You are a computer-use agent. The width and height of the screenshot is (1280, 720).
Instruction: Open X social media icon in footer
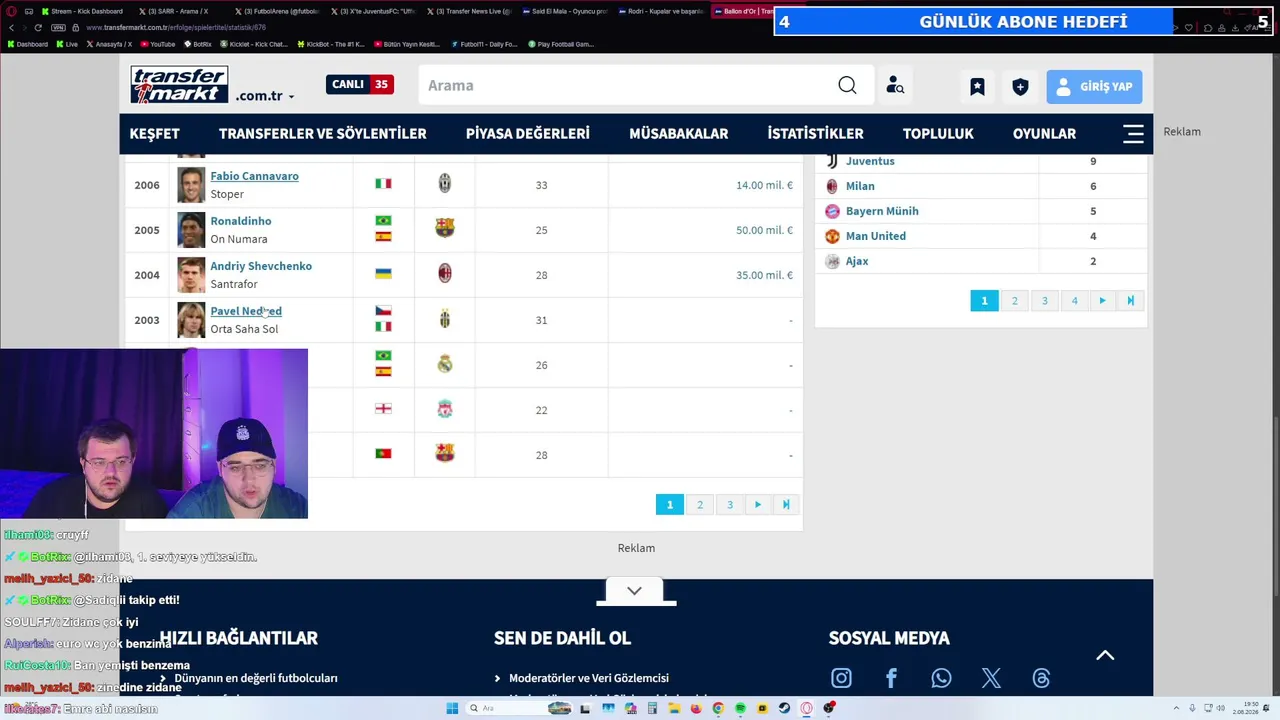coord(991,679)
